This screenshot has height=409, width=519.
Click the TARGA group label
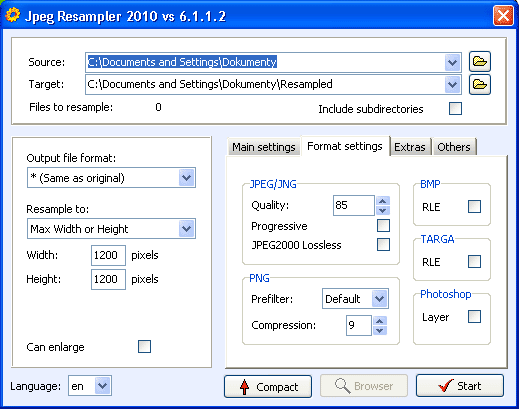click(x=437, y=239)
